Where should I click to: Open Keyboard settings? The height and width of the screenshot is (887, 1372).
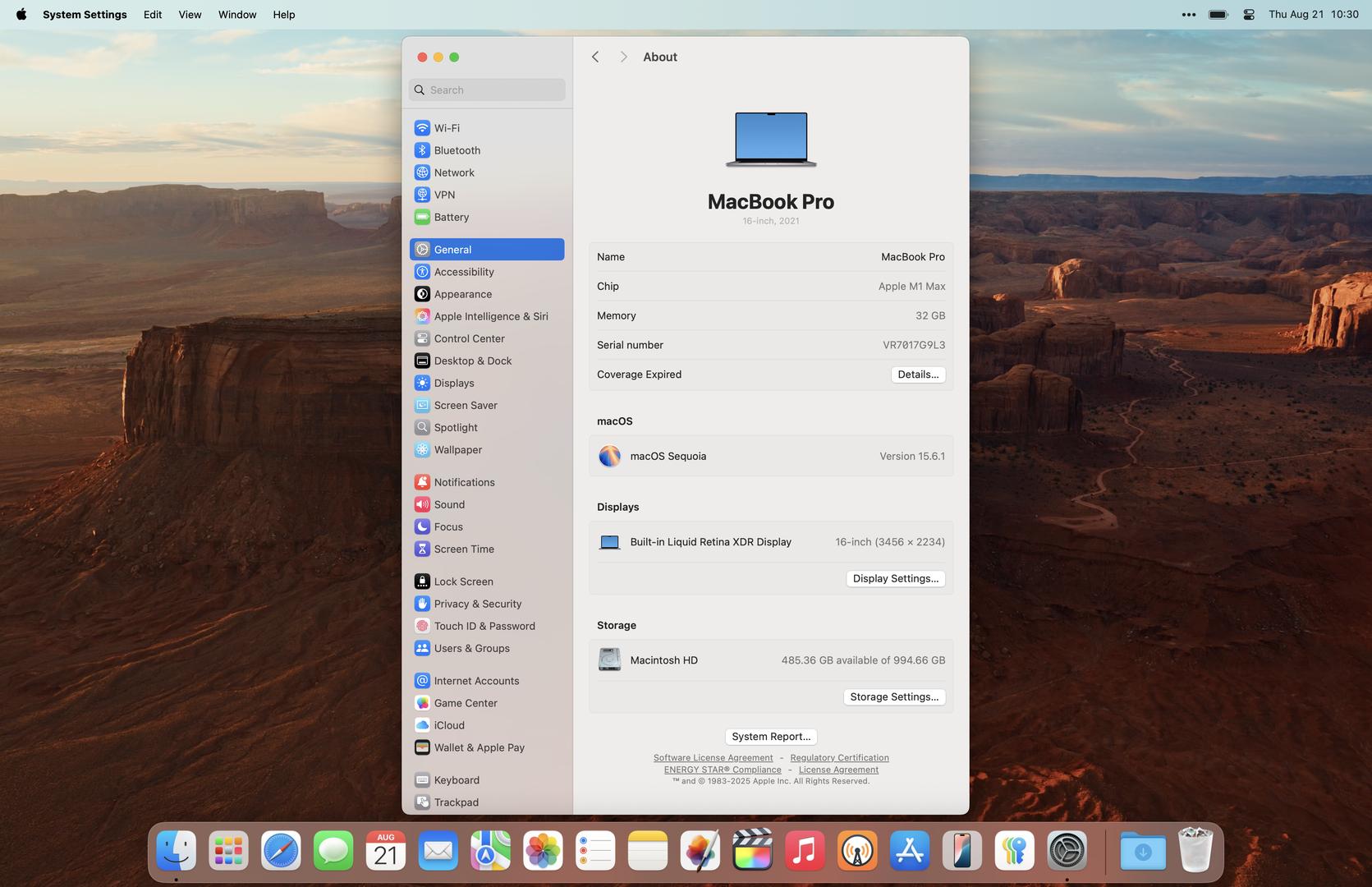tap(487, 780)
